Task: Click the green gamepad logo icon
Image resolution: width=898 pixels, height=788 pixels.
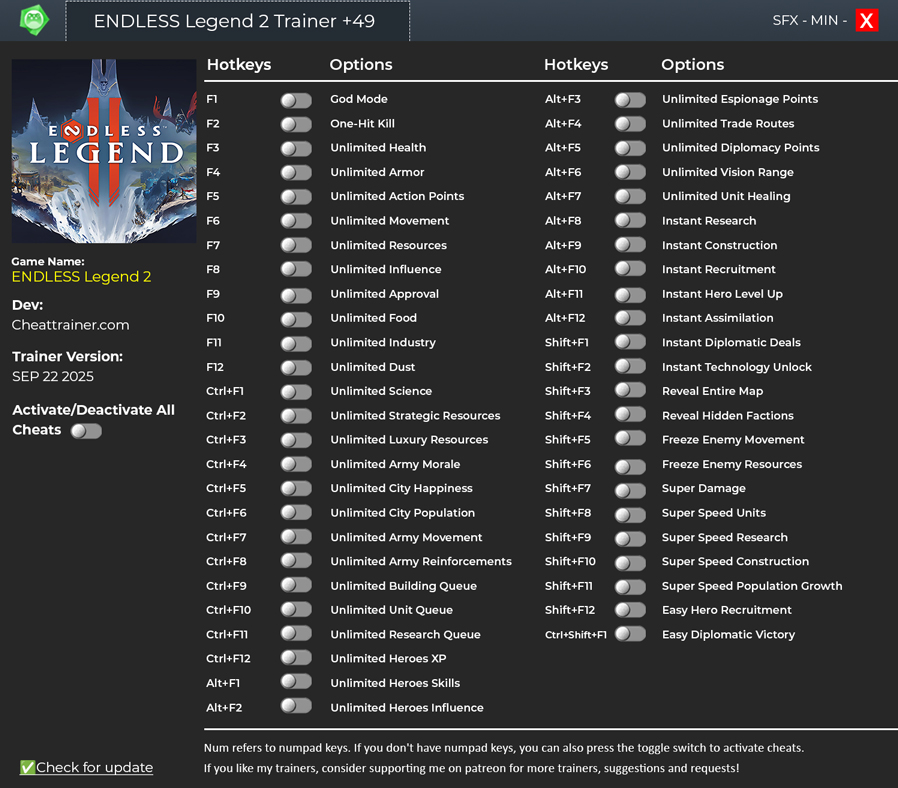Action: click(34, 20)
